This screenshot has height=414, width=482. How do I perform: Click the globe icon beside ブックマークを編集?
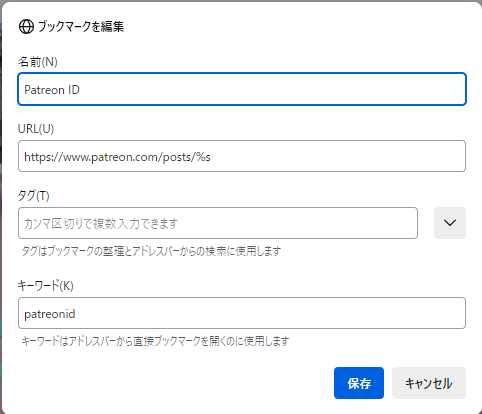[x=26, y=26]
